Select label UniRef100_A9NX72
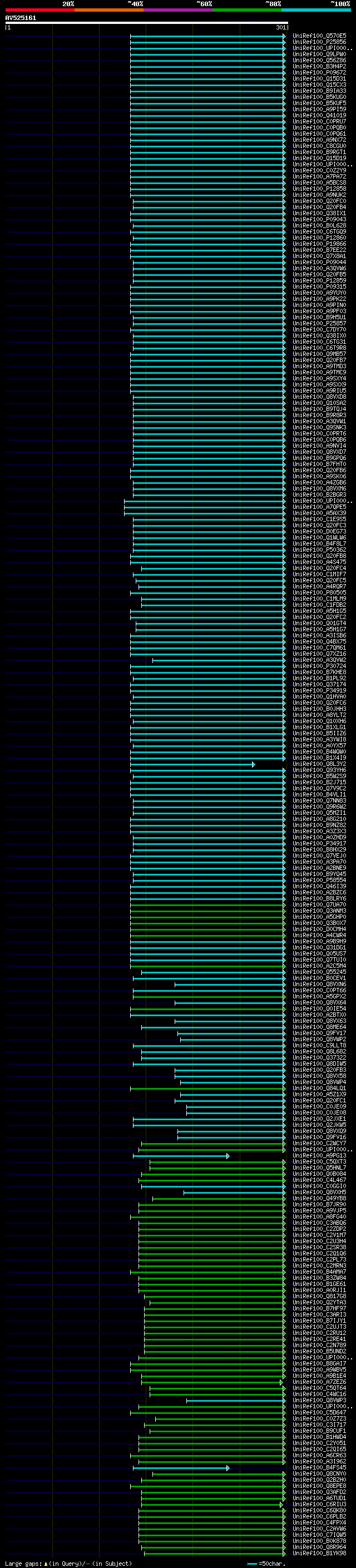 point(319,140)
